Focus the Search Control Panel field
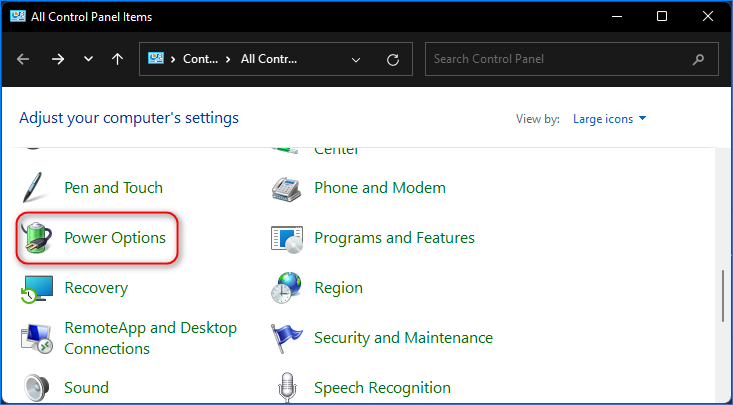Screen dimensions: 733x405 tap(571, 59)
